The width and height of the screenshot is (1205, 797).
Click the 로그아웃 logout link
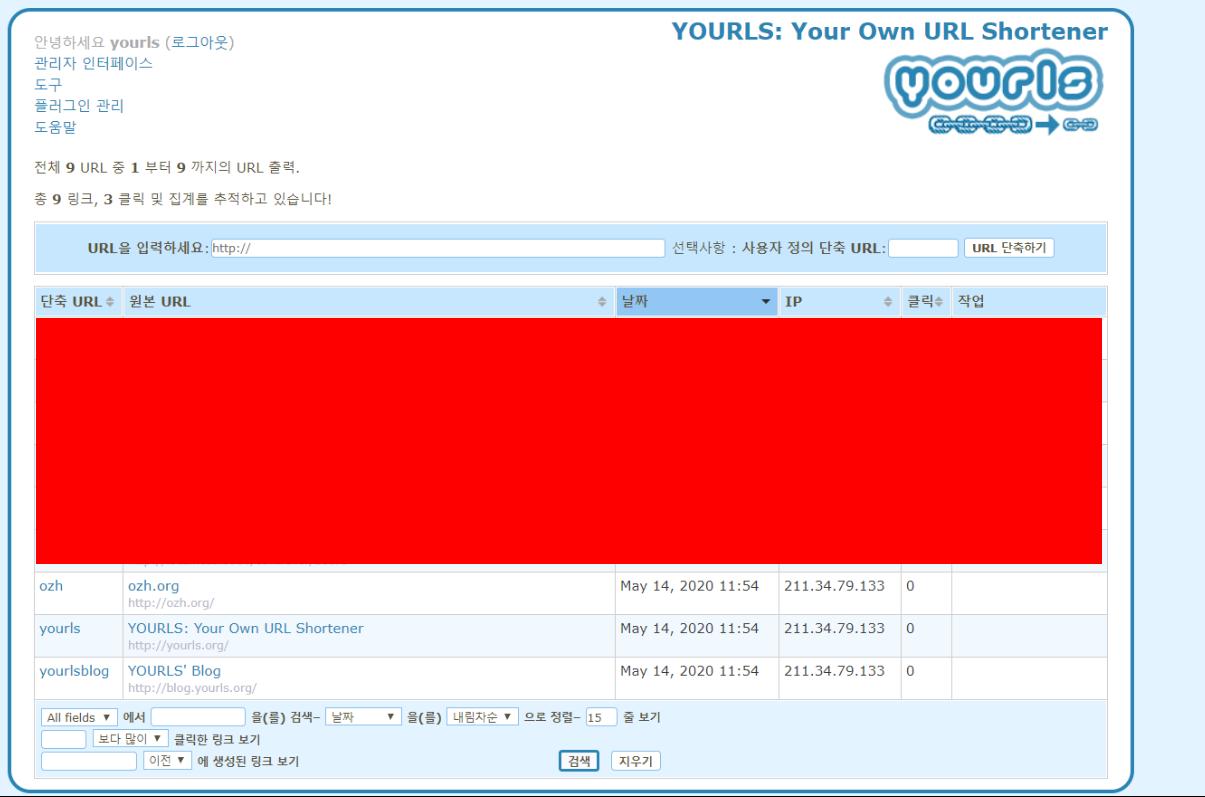tap(200, 42)
